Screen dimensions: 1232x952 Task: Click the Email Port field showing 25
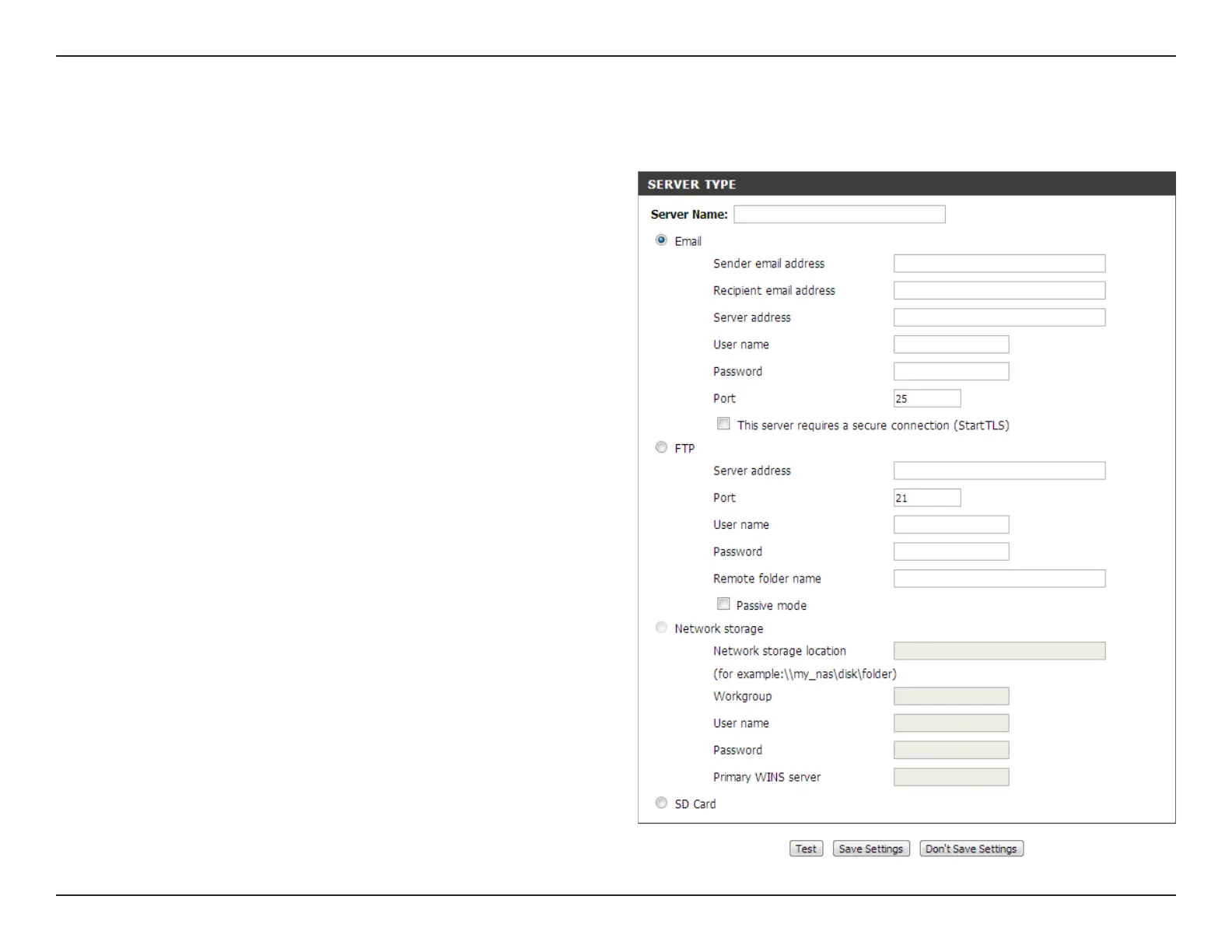coord(927,398)
